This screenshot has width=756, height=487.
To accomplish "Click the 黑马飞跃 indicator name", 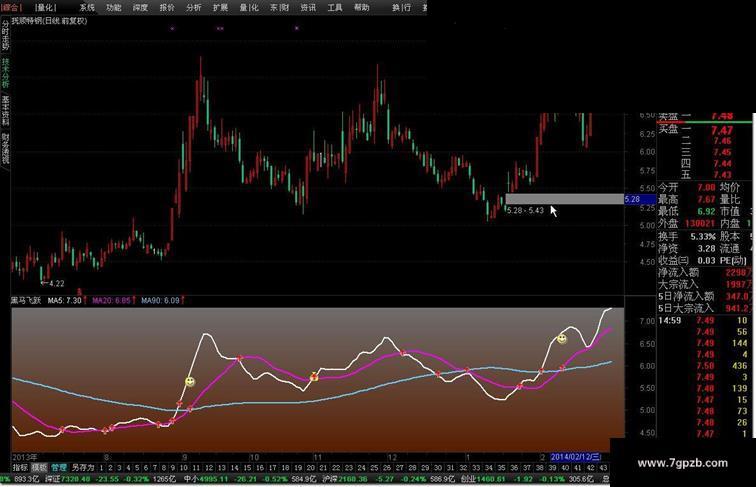I will tap(26, 300).
